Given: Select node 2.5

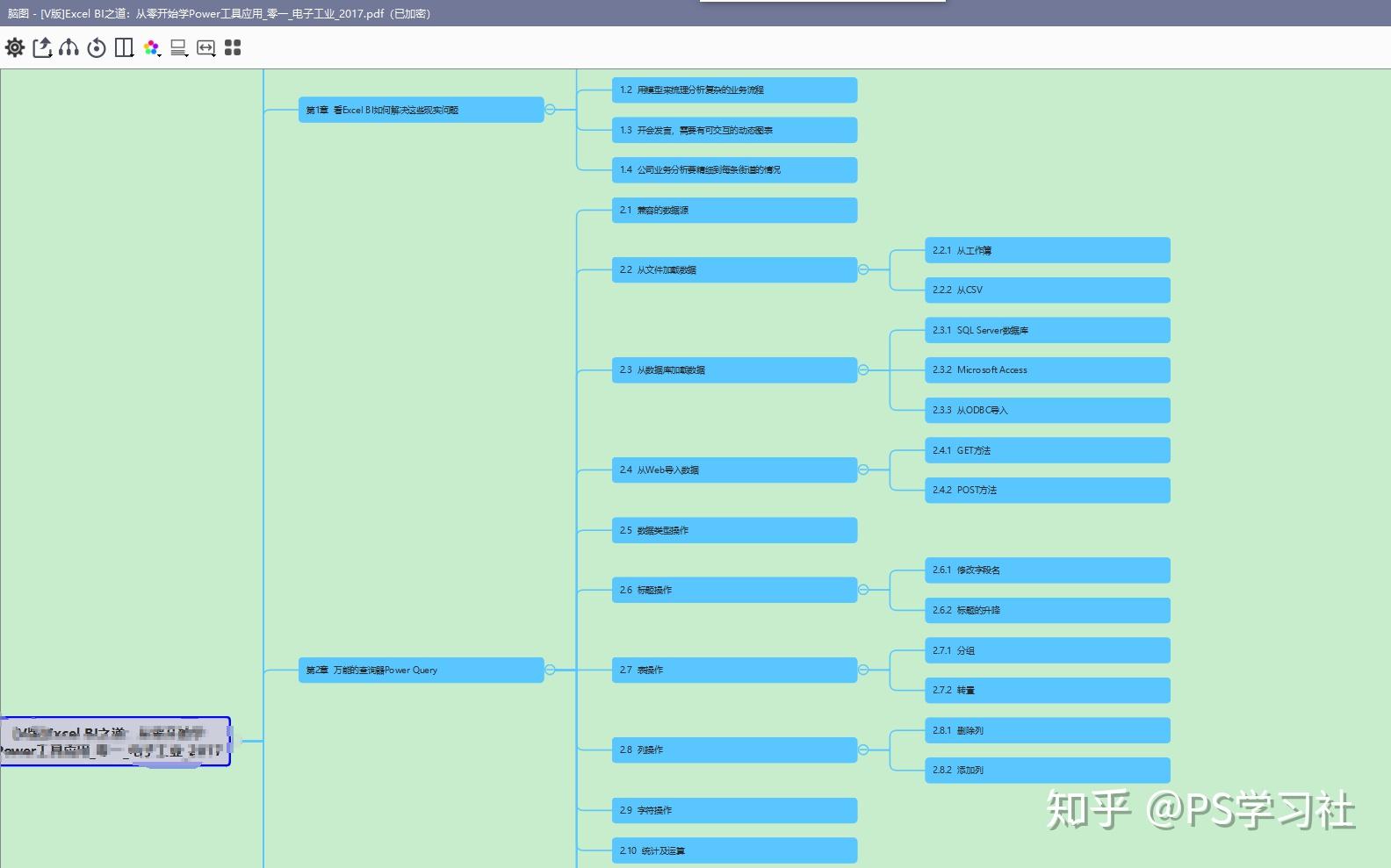Looking at the screenshot, I should point(734,530).
